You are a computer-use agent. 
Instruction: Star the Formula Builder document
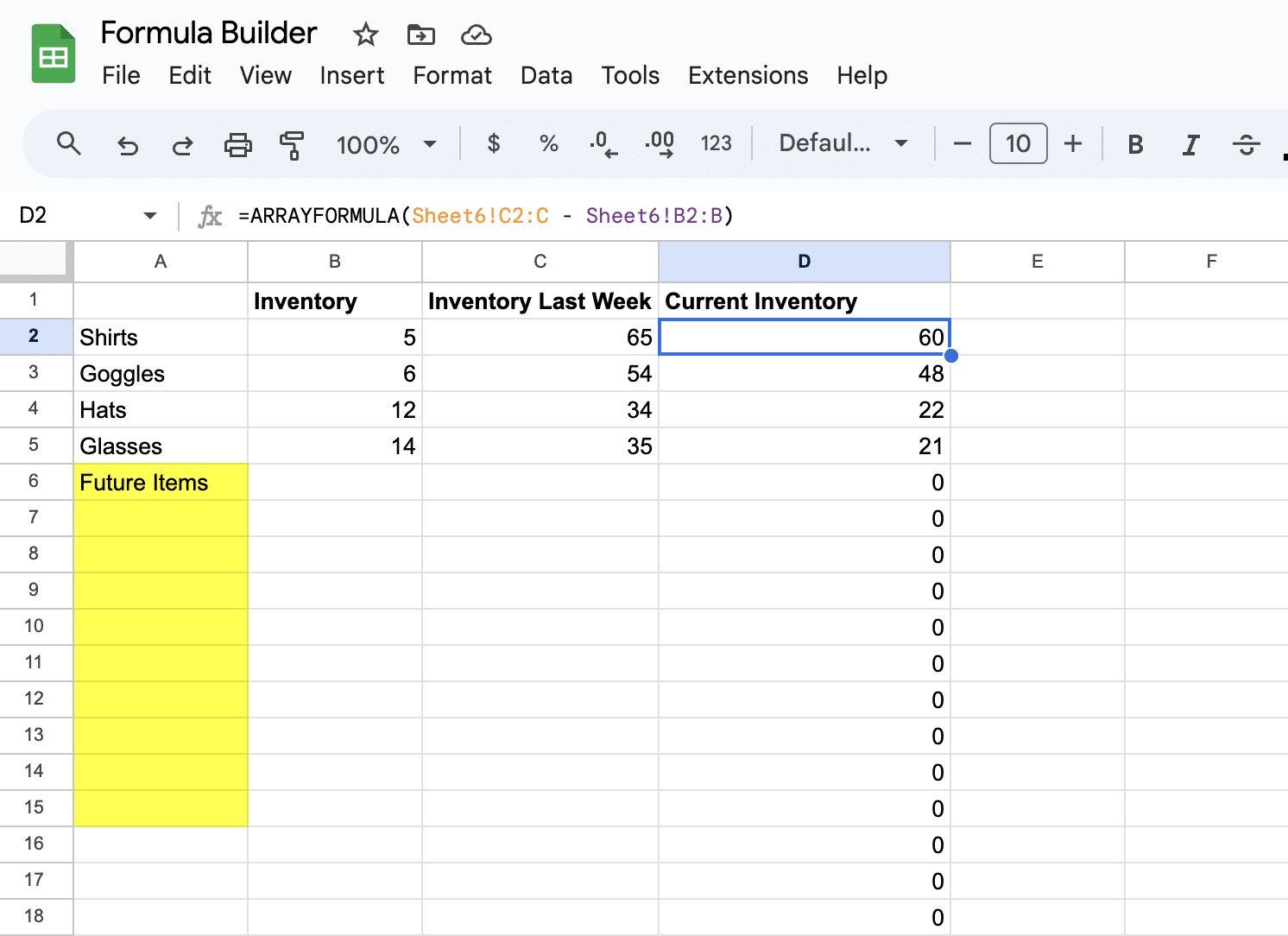[x=365, y=35]
